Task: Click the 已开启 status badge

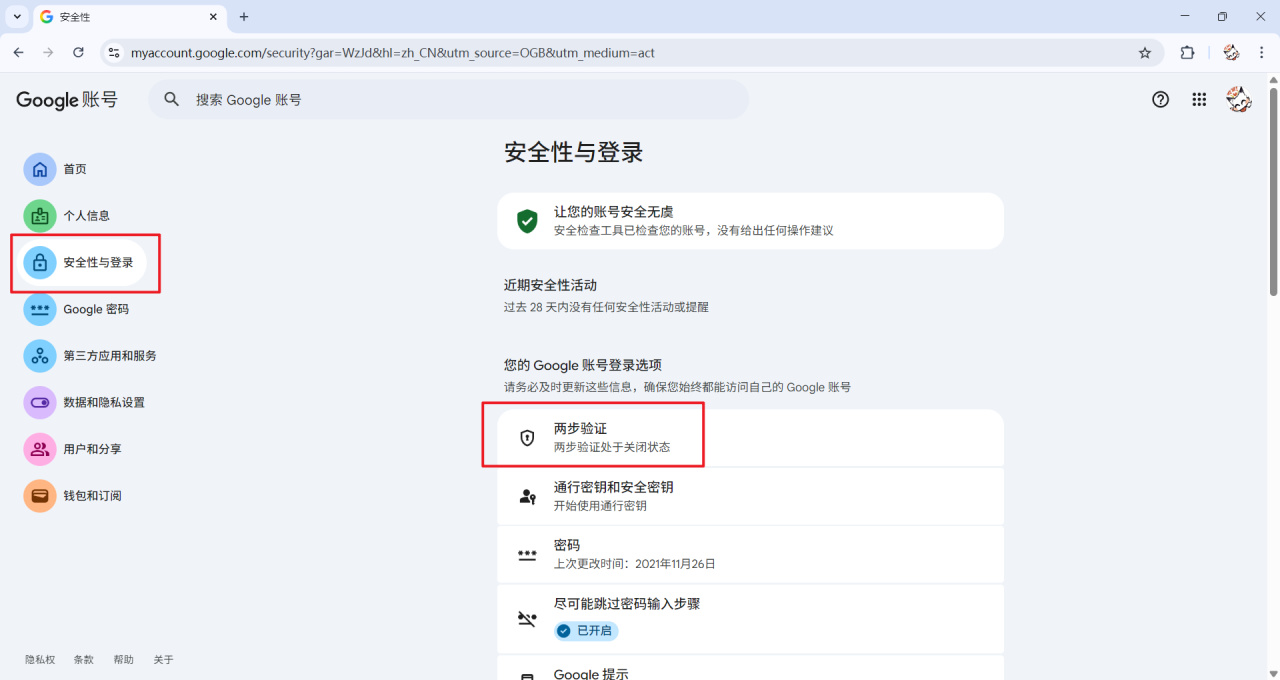Action: coord(587,631)
